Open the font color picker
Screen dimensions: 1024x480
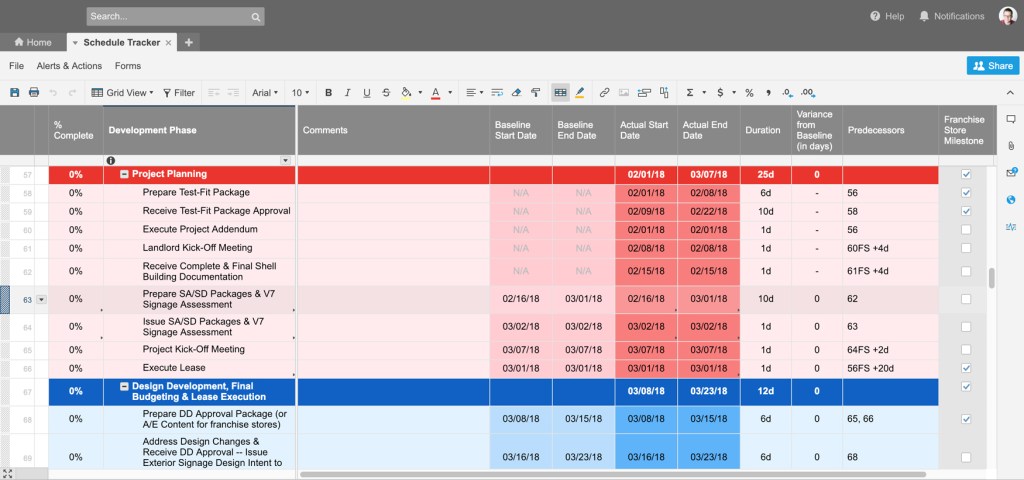435,93
